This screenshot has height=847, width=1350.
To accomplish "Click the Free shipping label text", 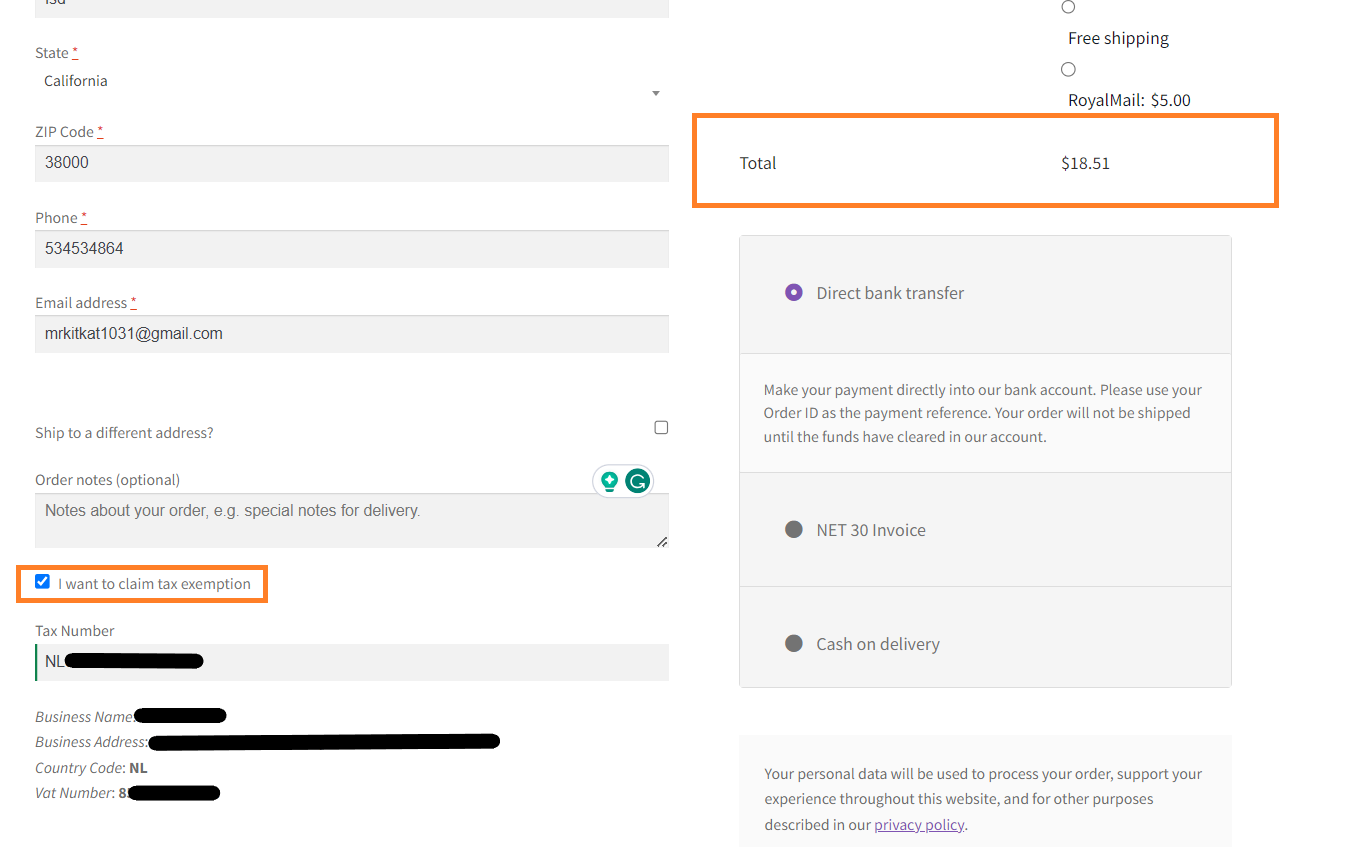I will pos(1118,38).
